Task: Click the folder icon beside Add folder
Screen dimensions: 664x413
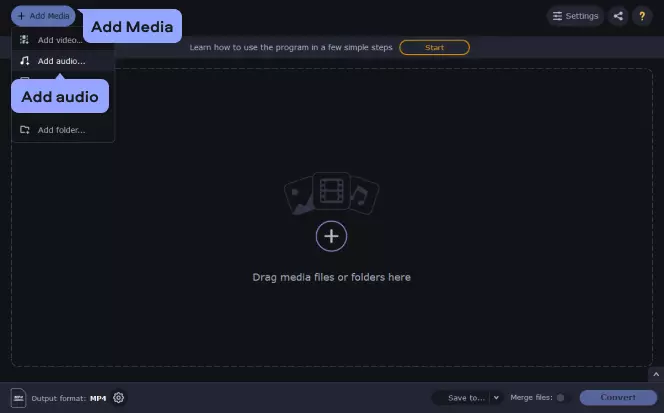Action: 25,130
